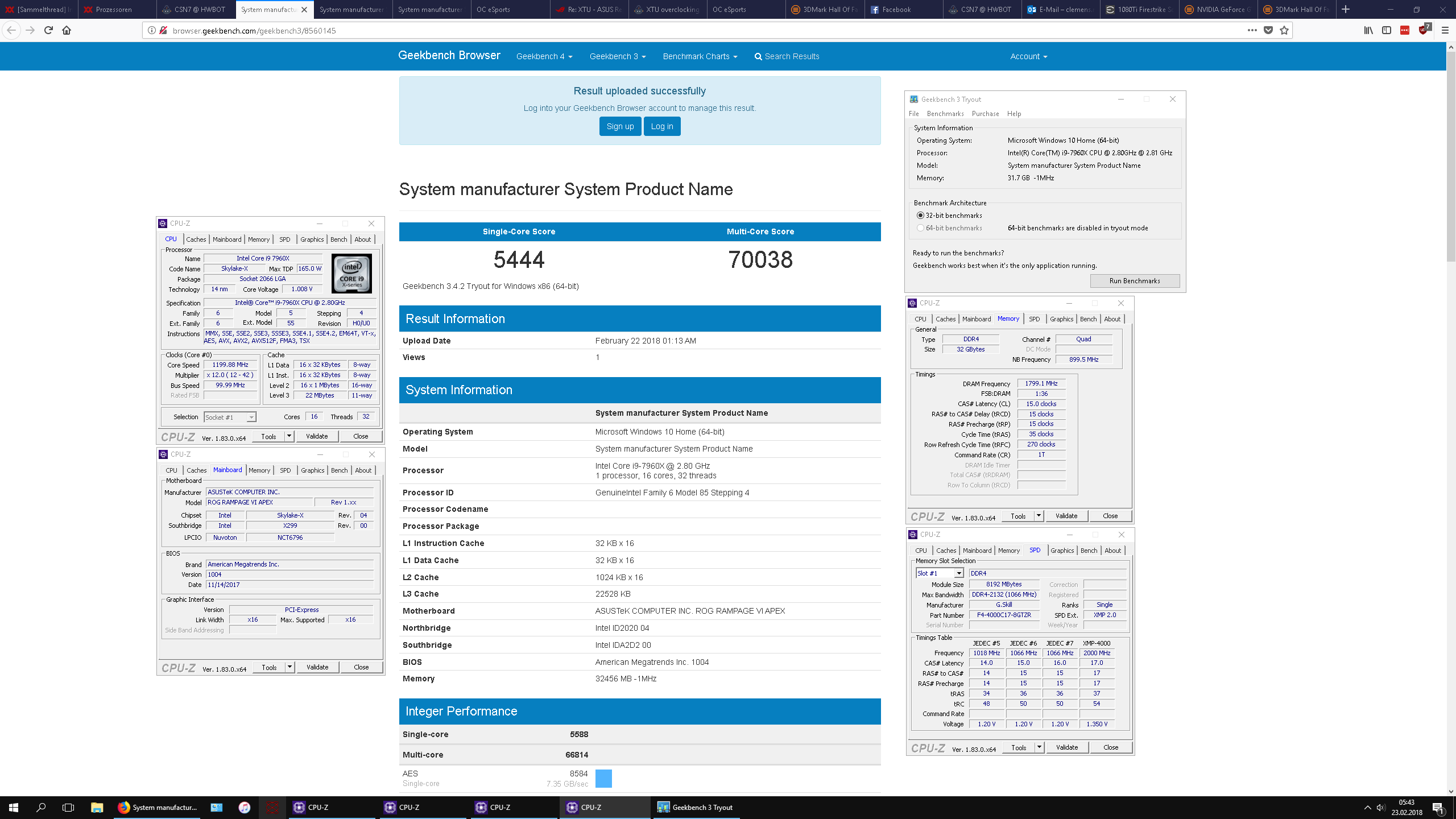Open the Socket #1 selection combo box
Image resolution: width=1456 pixels, height=819 pixels.
click(x=230, y=417)
